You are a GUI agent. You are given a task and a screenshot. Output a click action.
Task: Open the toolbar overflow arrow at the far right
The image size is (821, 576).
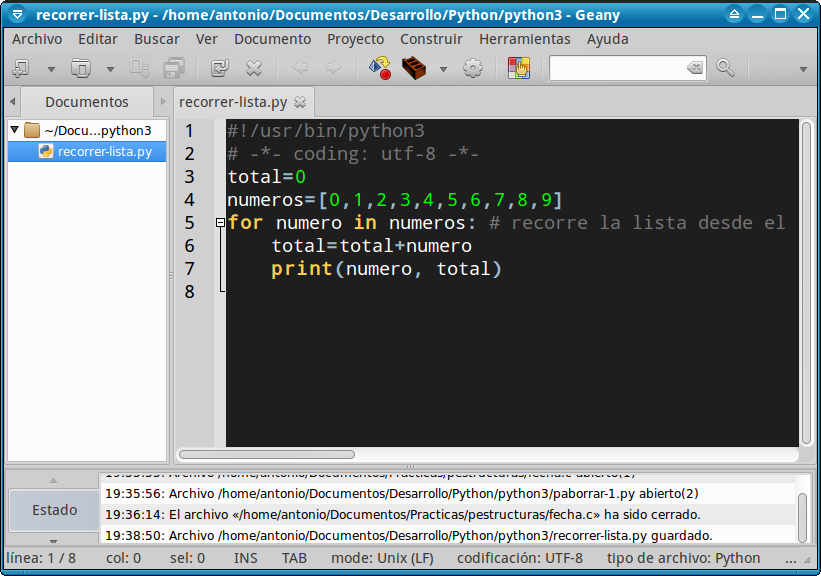803,69
